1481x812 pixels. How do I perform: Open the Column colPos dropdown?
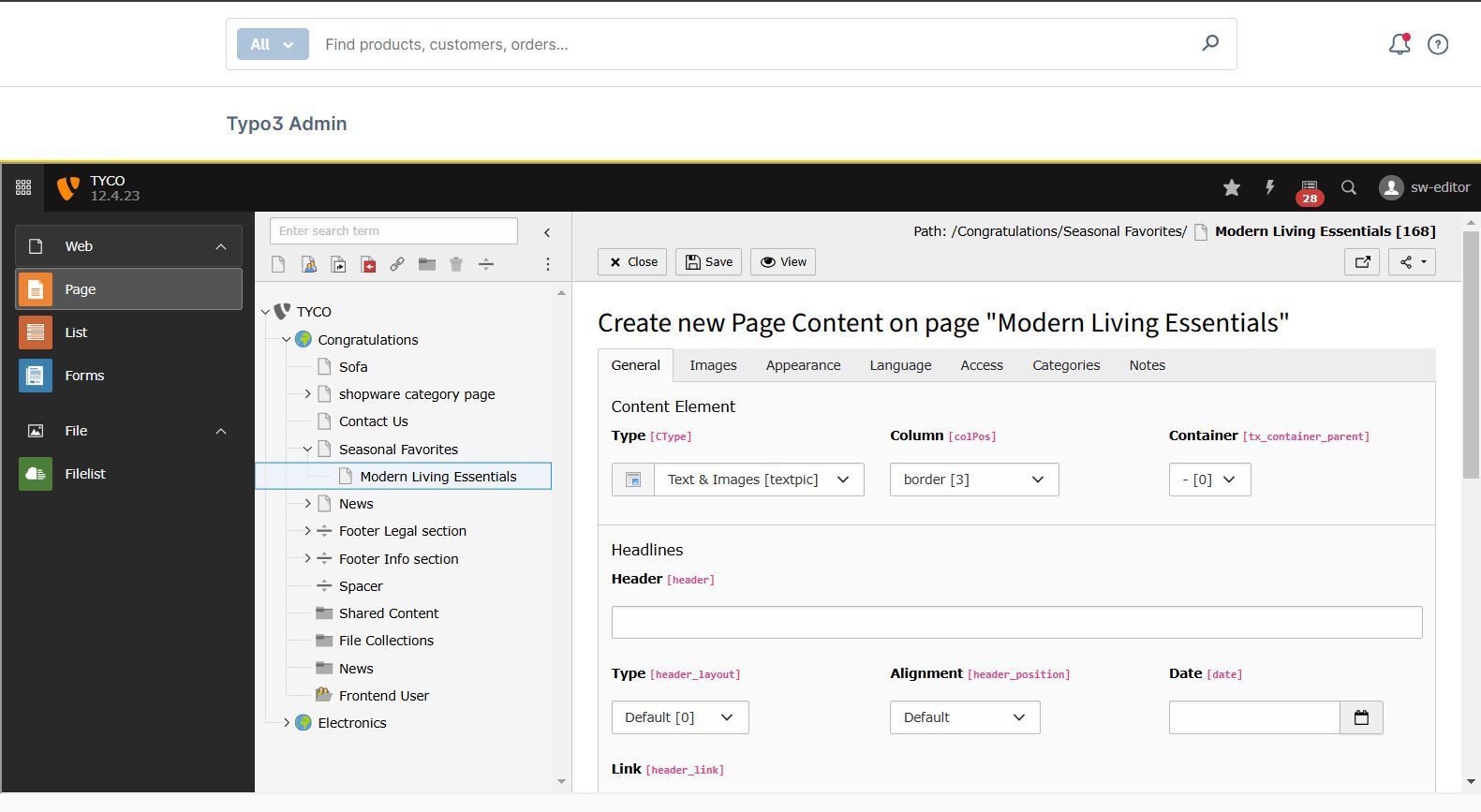973,480
